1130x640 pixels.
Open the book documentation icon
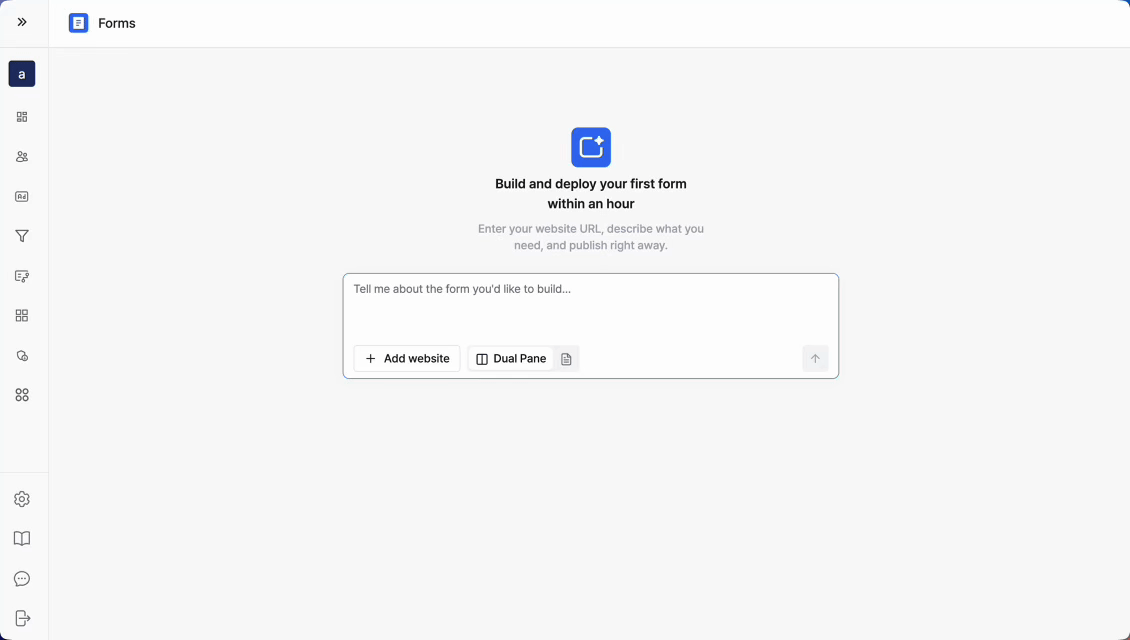pyautogui.click(x=22, y=539)
